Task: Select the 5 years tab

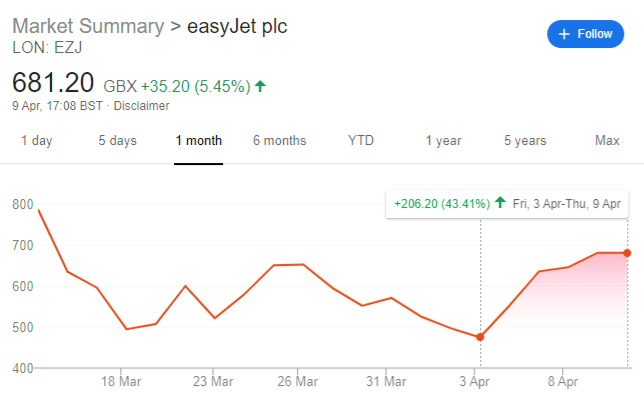Action: click(x=525, y=141)
